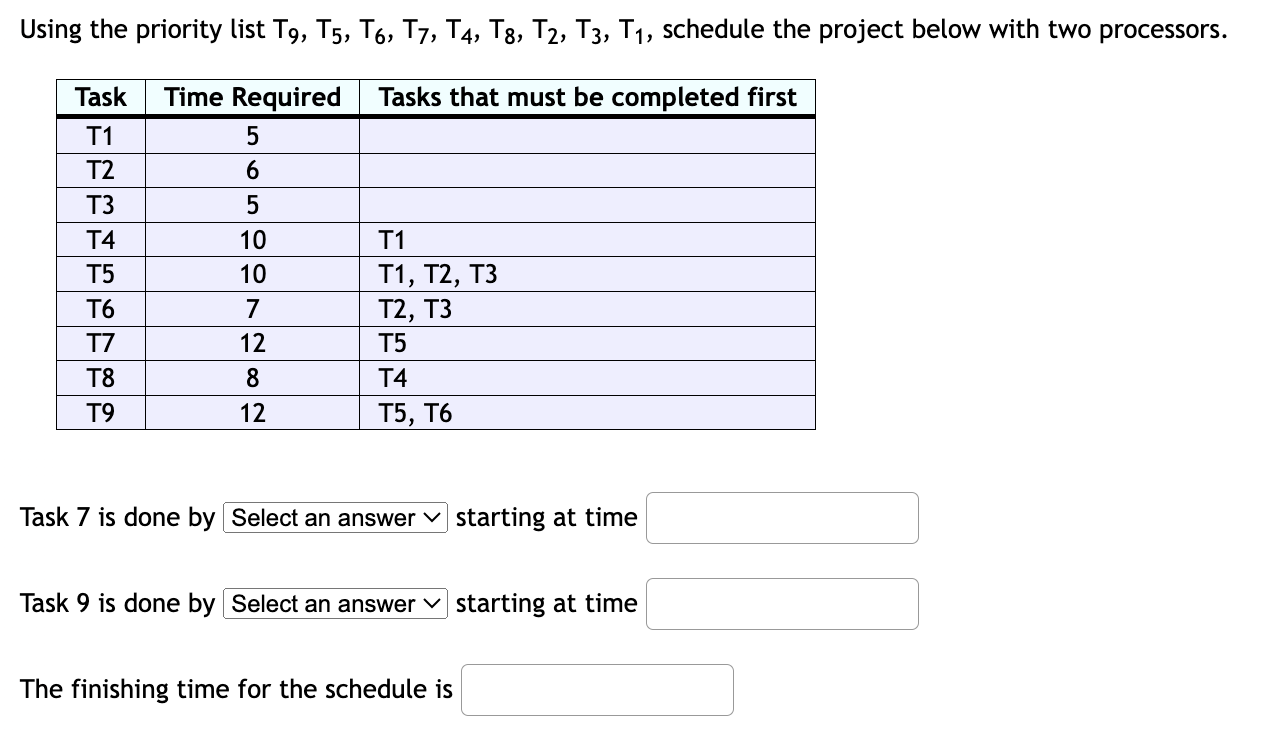
Task: Select the Task column header
Action: [100, 97]
